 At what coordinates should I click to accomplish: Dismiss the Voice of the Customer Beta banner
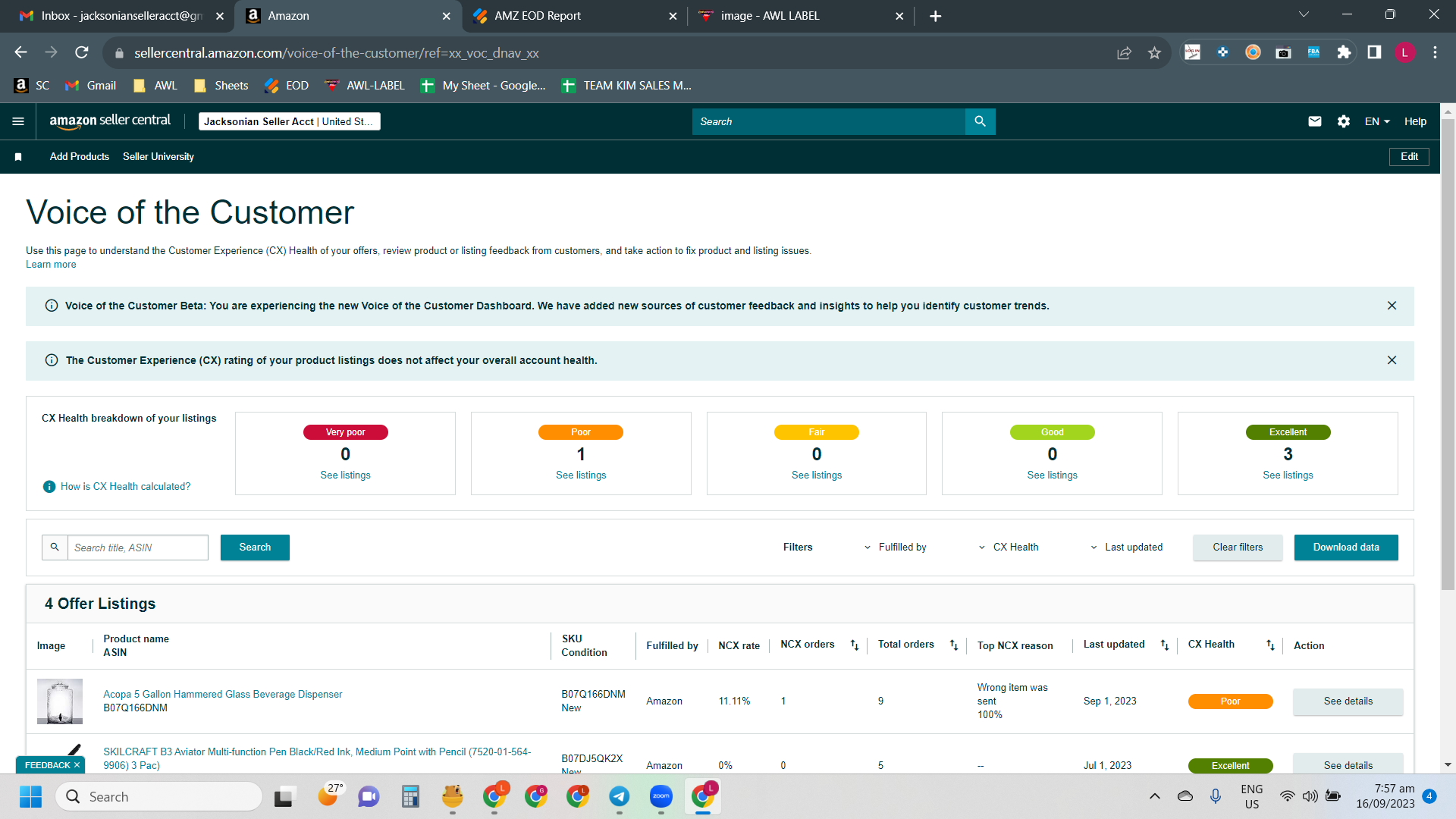point(1392,306)
